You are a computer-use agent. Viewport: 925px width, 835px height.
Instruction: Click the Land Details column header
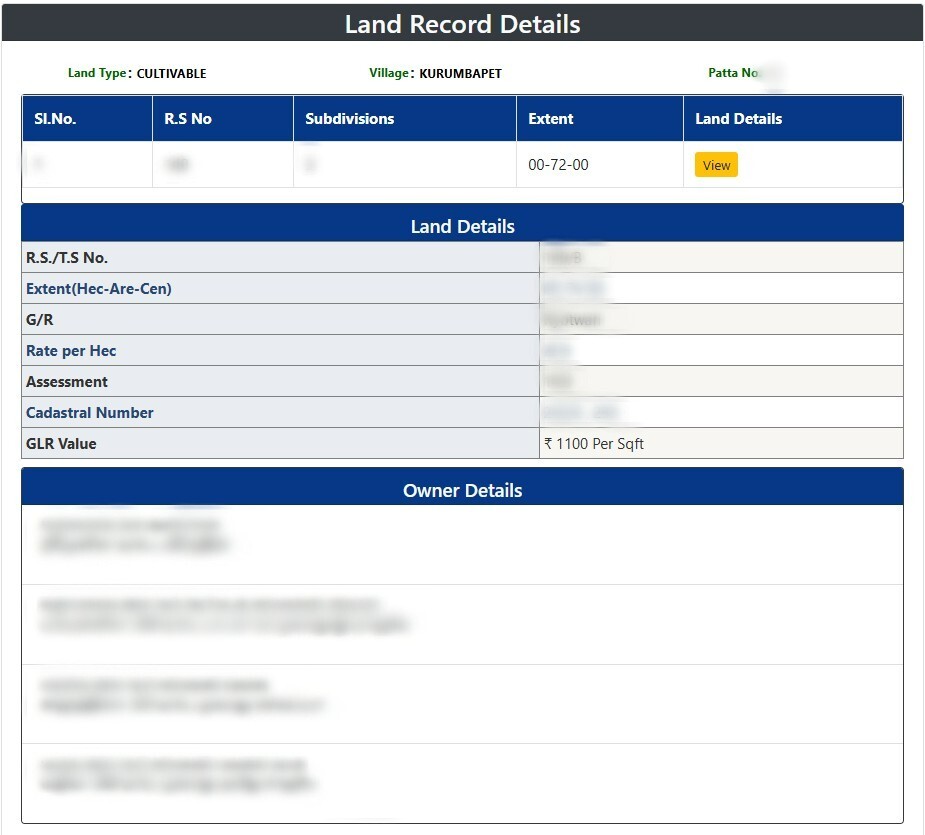point(738,118)
